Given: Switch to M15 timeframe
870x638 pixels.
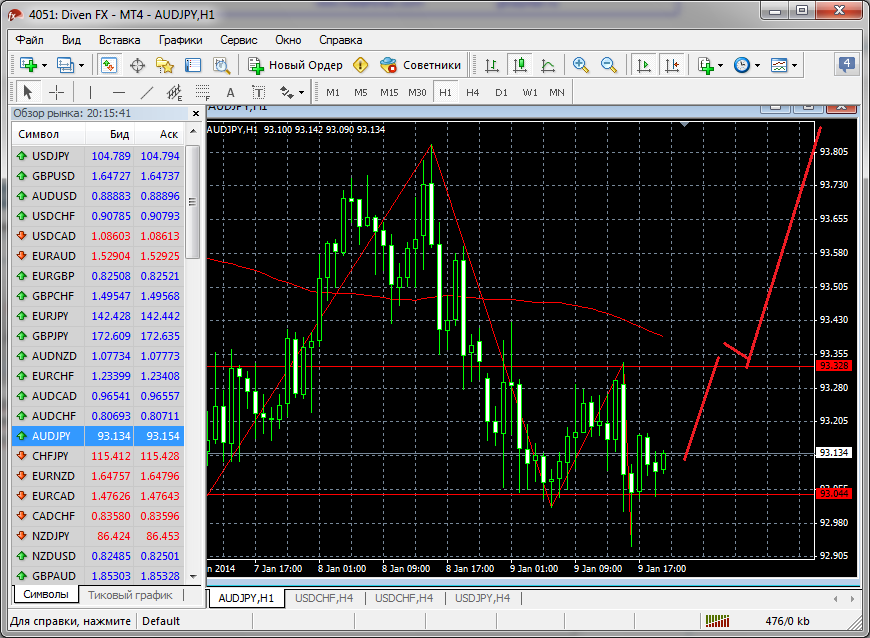Looking at the screenshot, I should tap(389, 93).
